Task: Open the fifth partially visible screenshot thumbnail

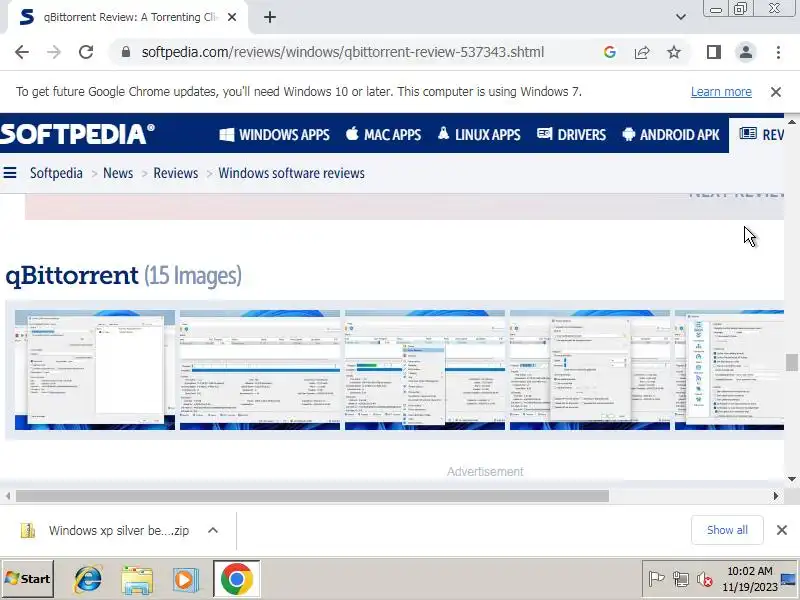Action: 730,370
